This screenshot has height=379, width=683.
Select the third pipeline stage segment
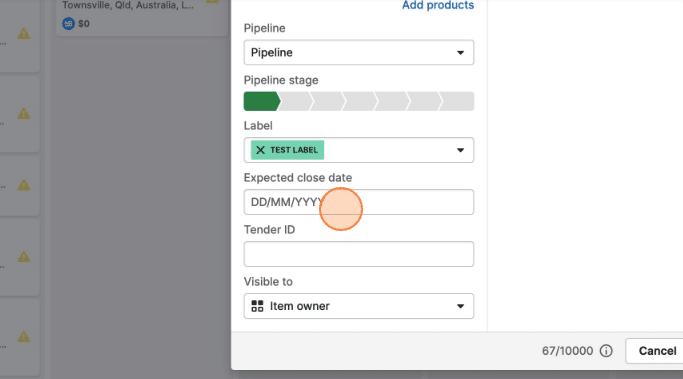click(x=328, y=101)
